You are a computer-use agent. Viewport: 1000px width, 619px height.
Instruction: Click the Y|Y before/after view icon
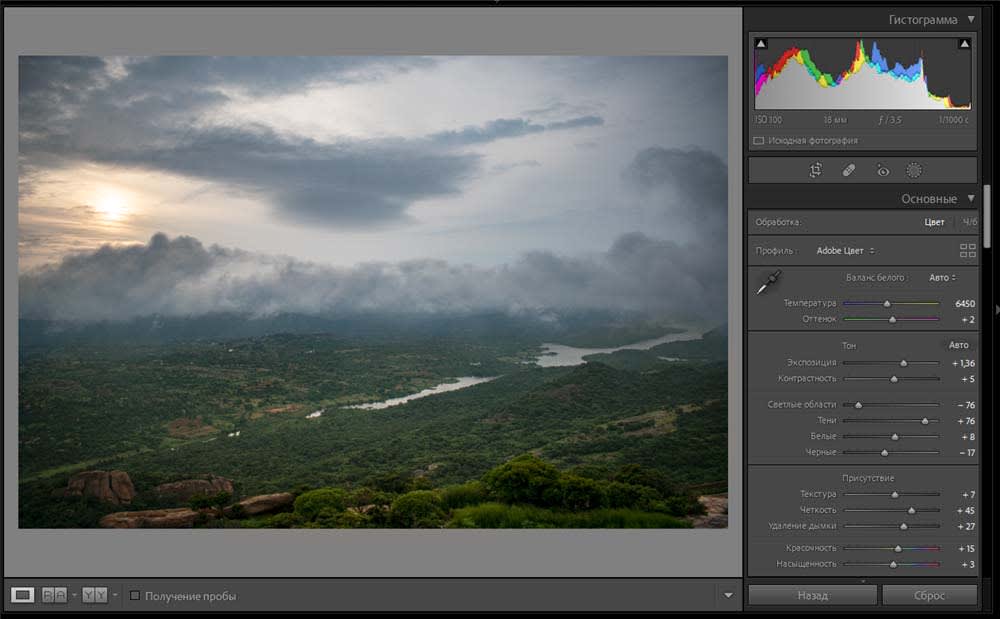tap(94, 595)
